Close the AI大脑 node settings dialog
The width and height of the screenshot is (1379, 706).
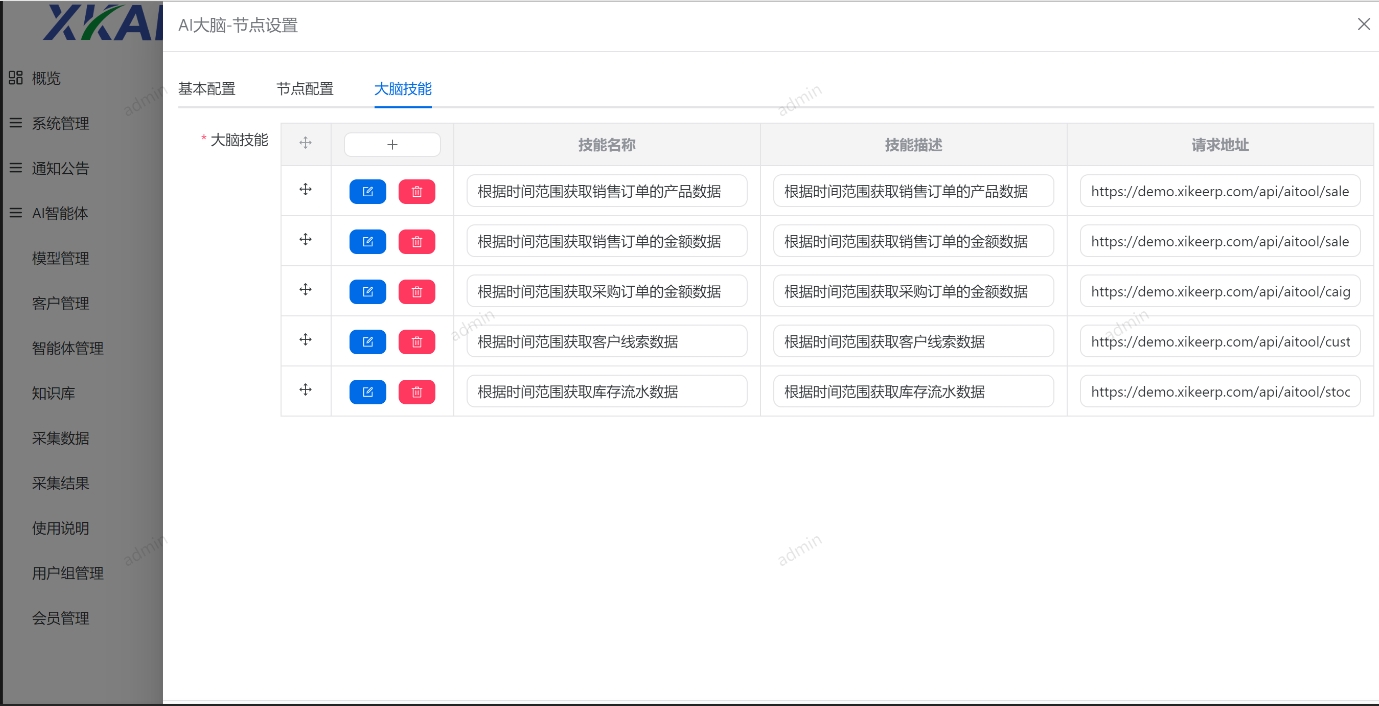1363,24
